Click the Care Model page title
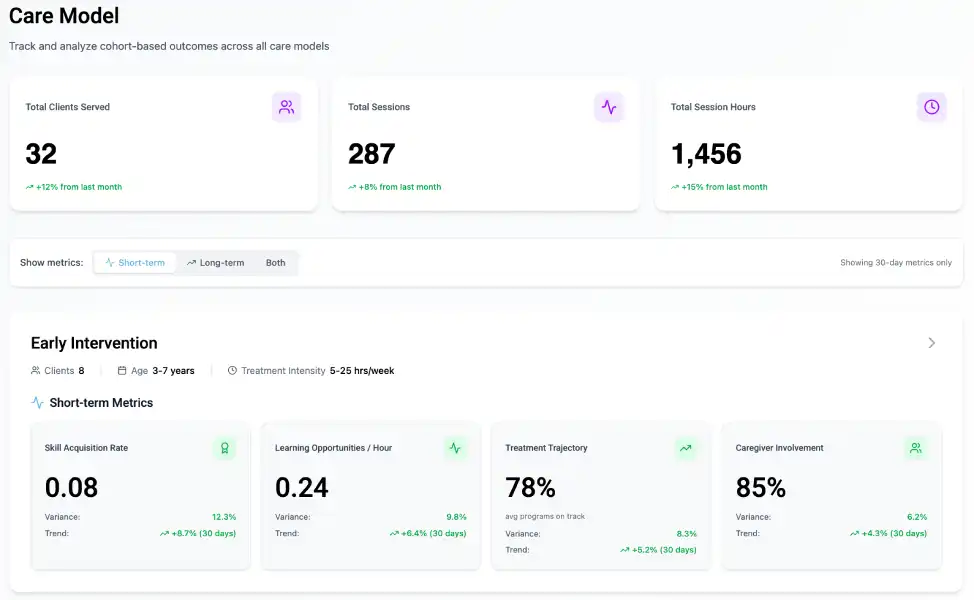The height and width of the screenshot is (600, 974). (64, 16)
